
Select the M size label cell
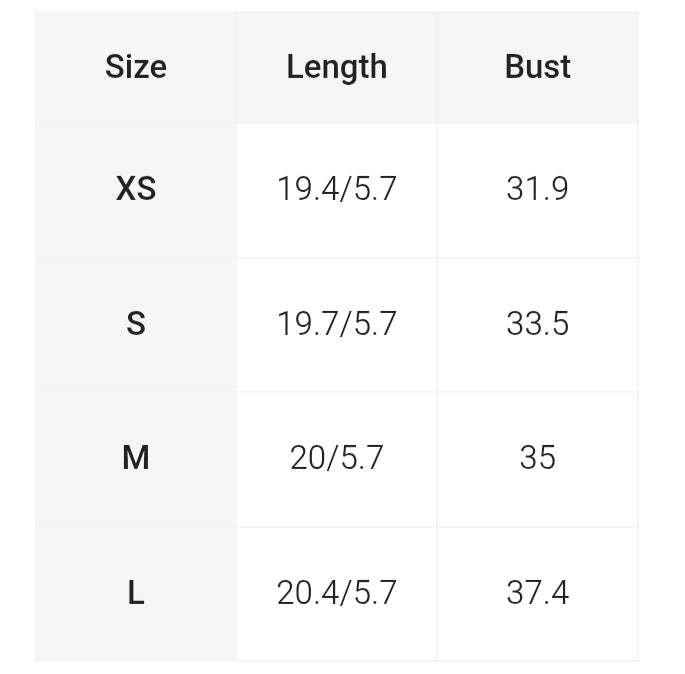pos(136,458)
